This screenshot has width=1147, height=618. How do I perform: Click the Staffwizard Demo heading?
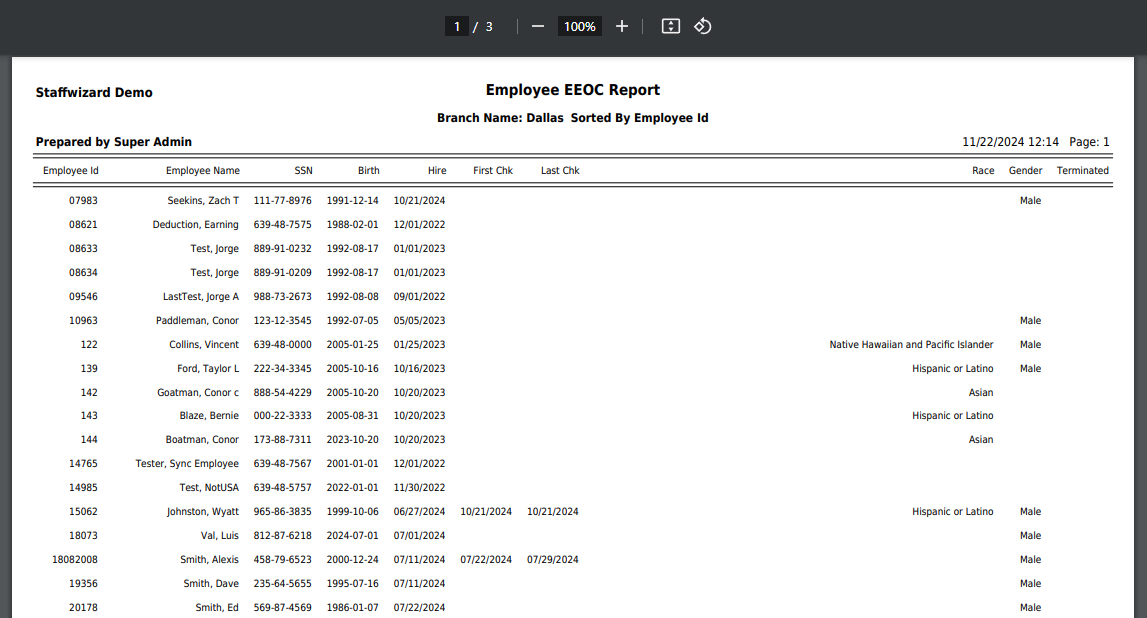pos(94,93)
